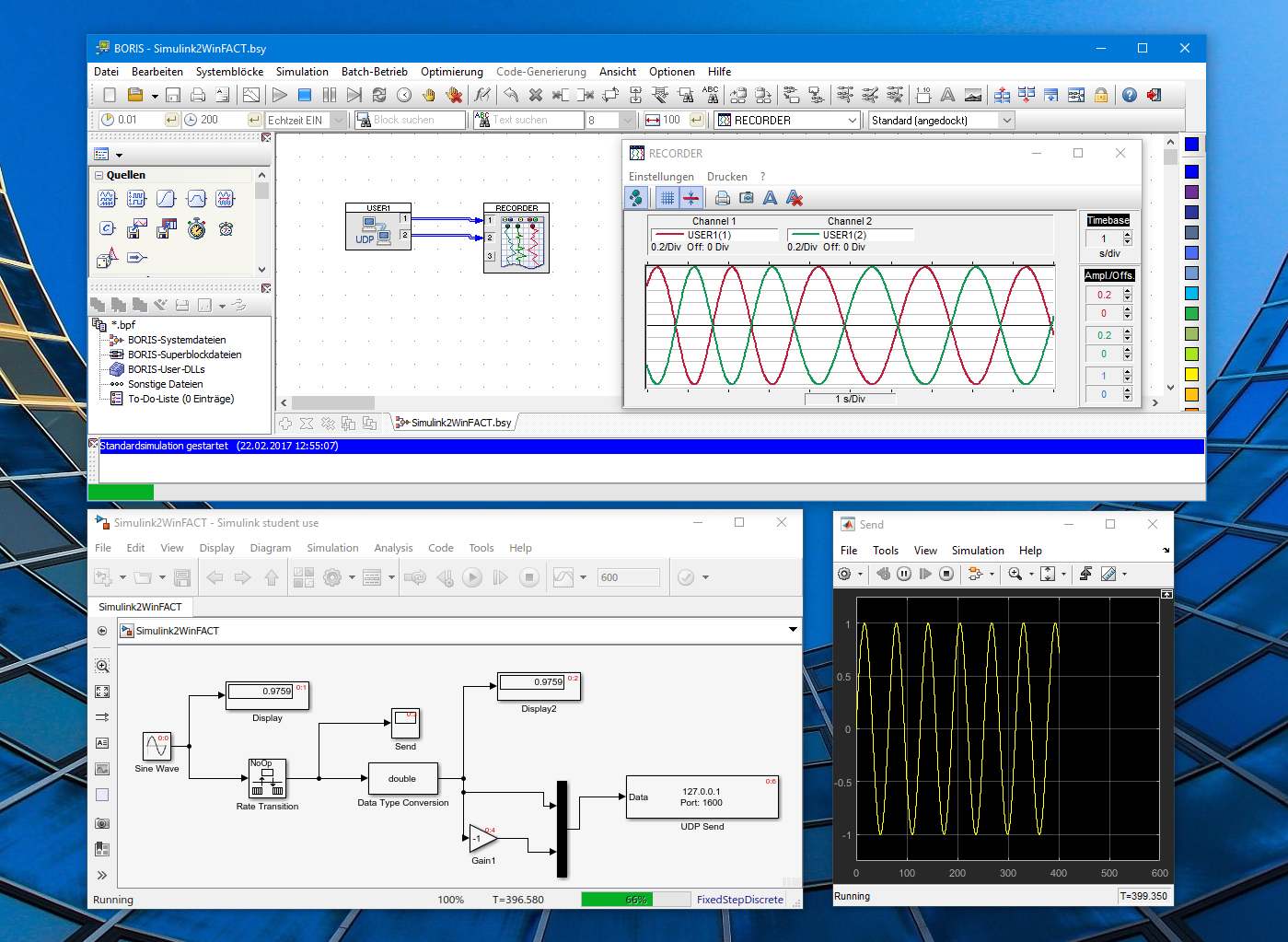Click the camera snapshot icon in RECORDER toolbar

(x=747, y=198)
